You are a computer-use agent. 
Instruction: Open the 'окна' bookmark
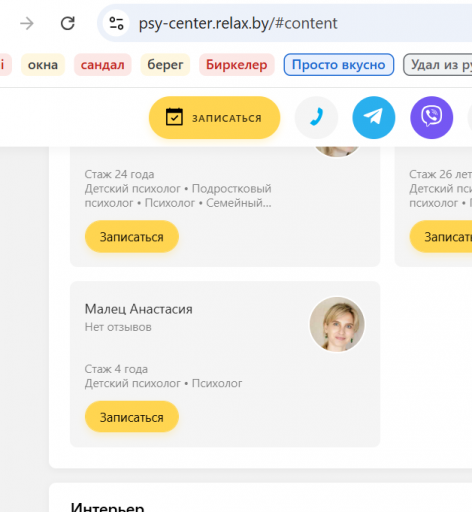click(x=43, y=65)
